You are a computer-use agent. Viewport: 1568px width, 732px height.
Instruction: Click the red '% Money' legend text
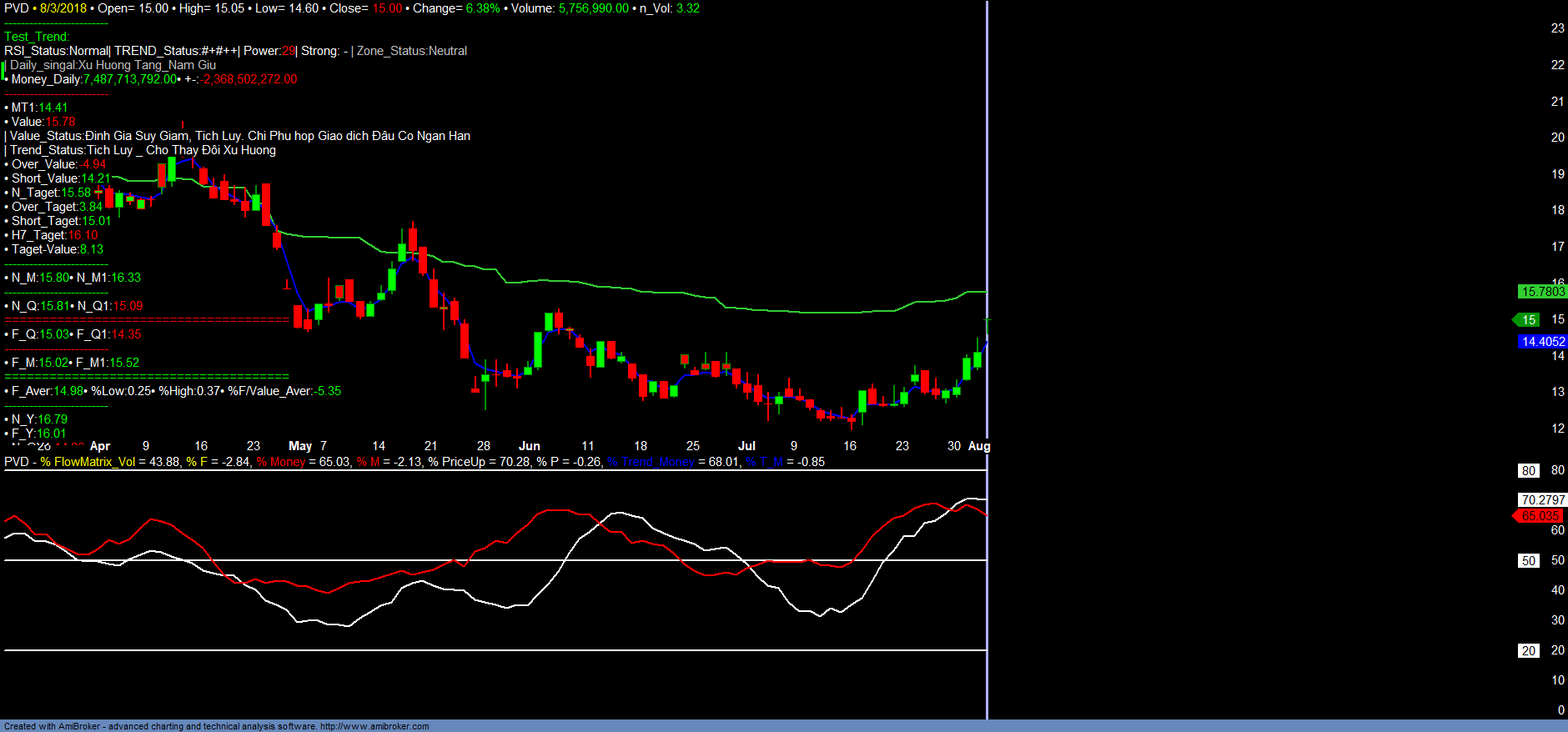tap(281, 462)
